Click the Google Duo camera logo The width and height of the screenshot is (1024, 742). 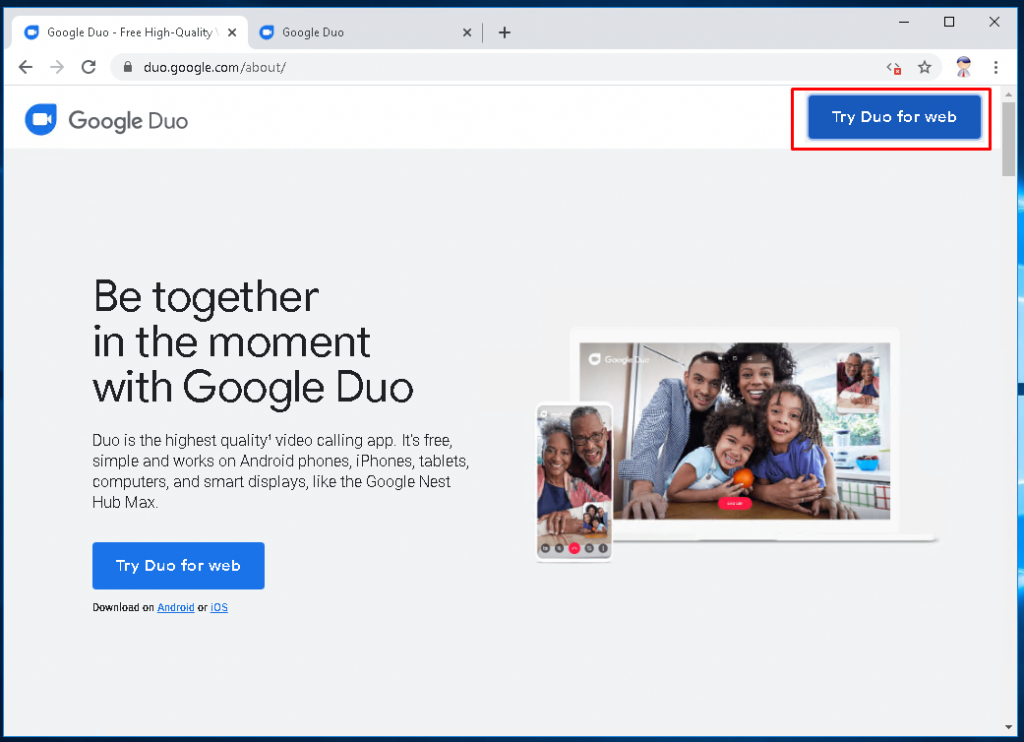tap(40, 120)
